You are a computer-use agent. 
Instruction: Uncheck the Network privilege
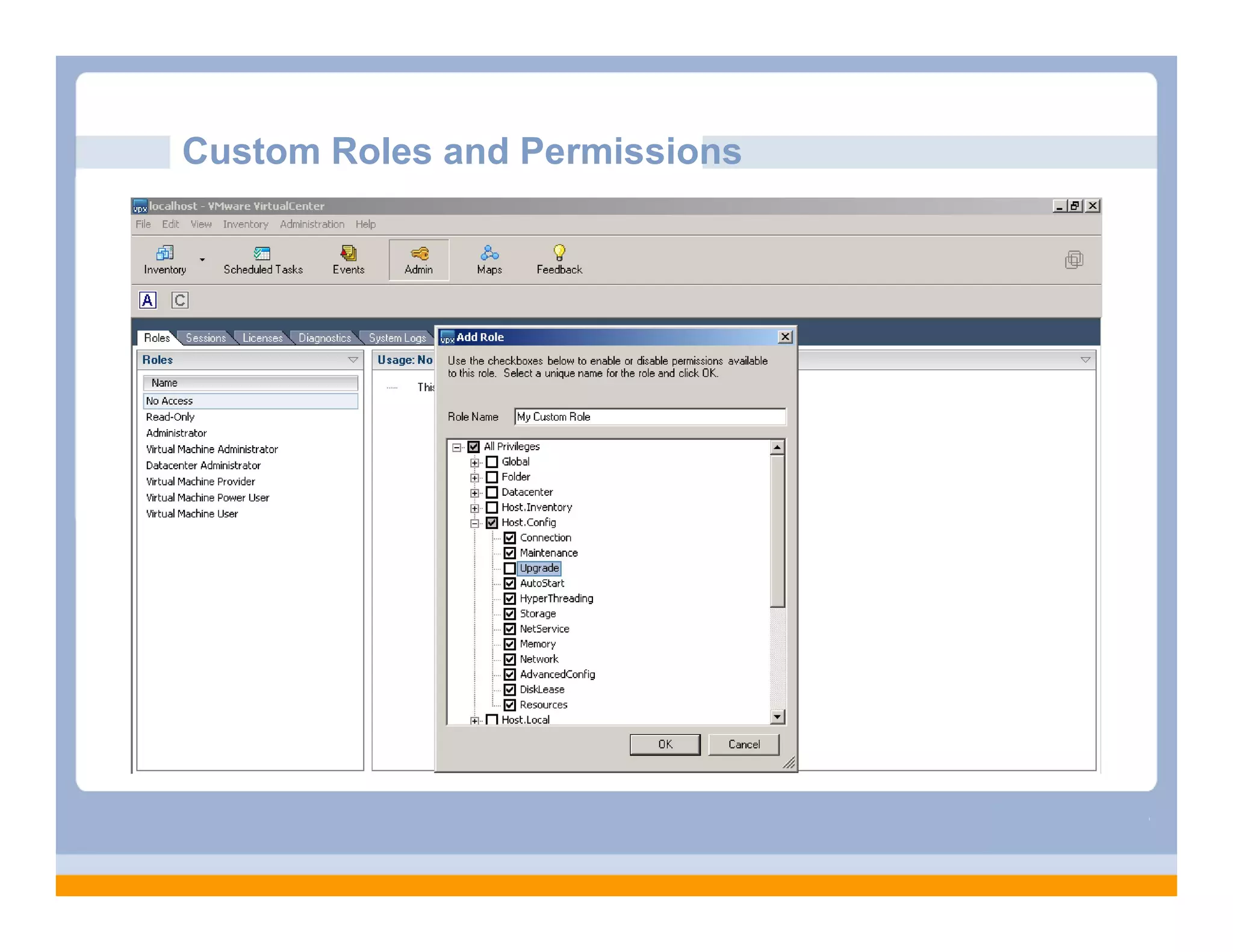510,659
